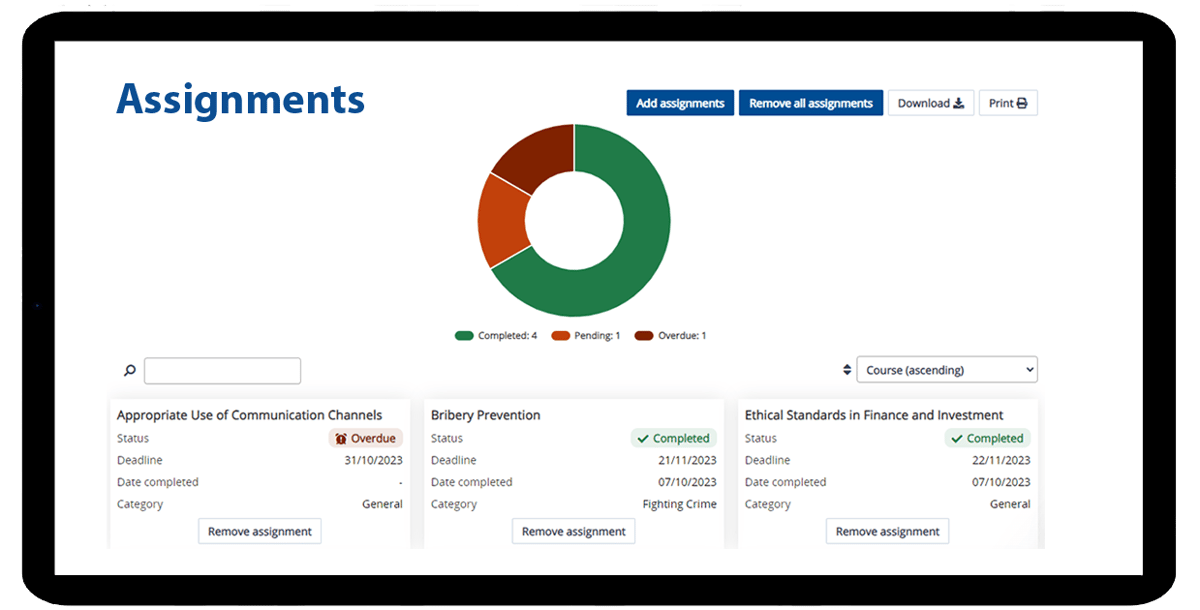Screen dimensions: 1200x610
Task: Click the deadline date 22/11/2023
Action: (1002, 460)
